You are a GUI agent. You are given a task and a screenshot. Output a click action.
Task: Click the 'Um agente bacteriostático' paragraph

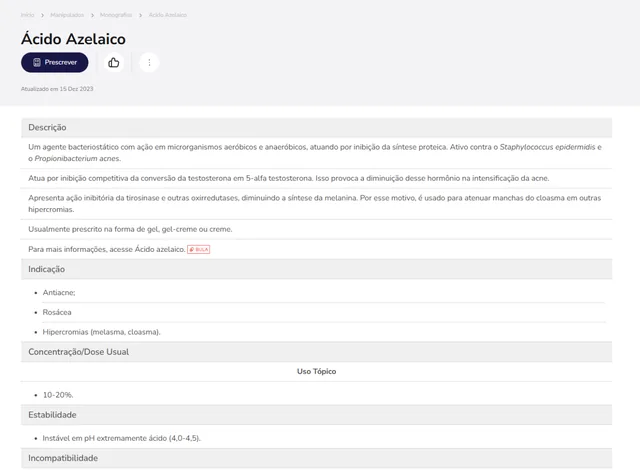pos(315,153)
